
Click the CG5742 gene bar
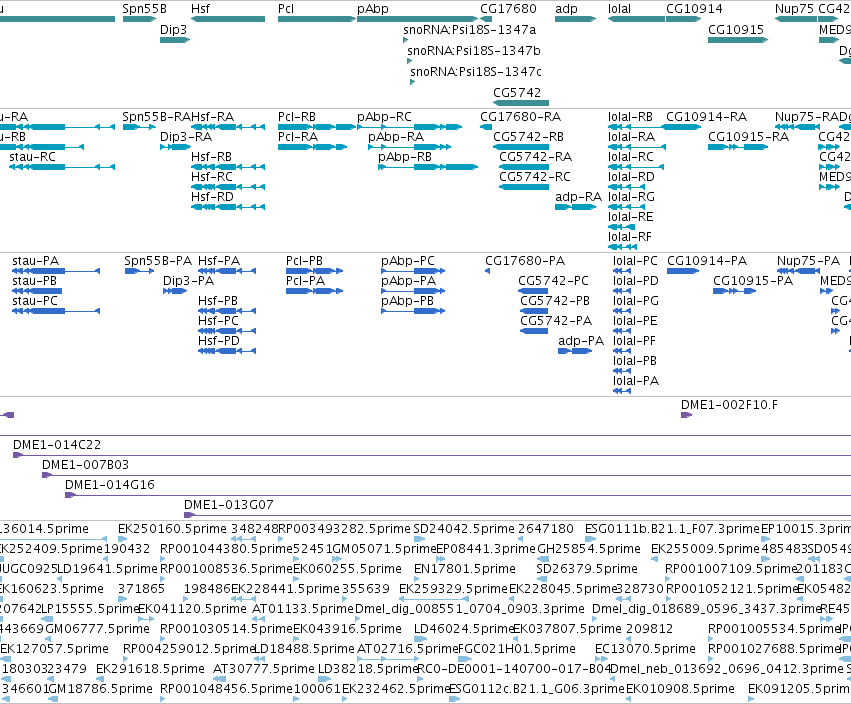(x=521, y=103)
